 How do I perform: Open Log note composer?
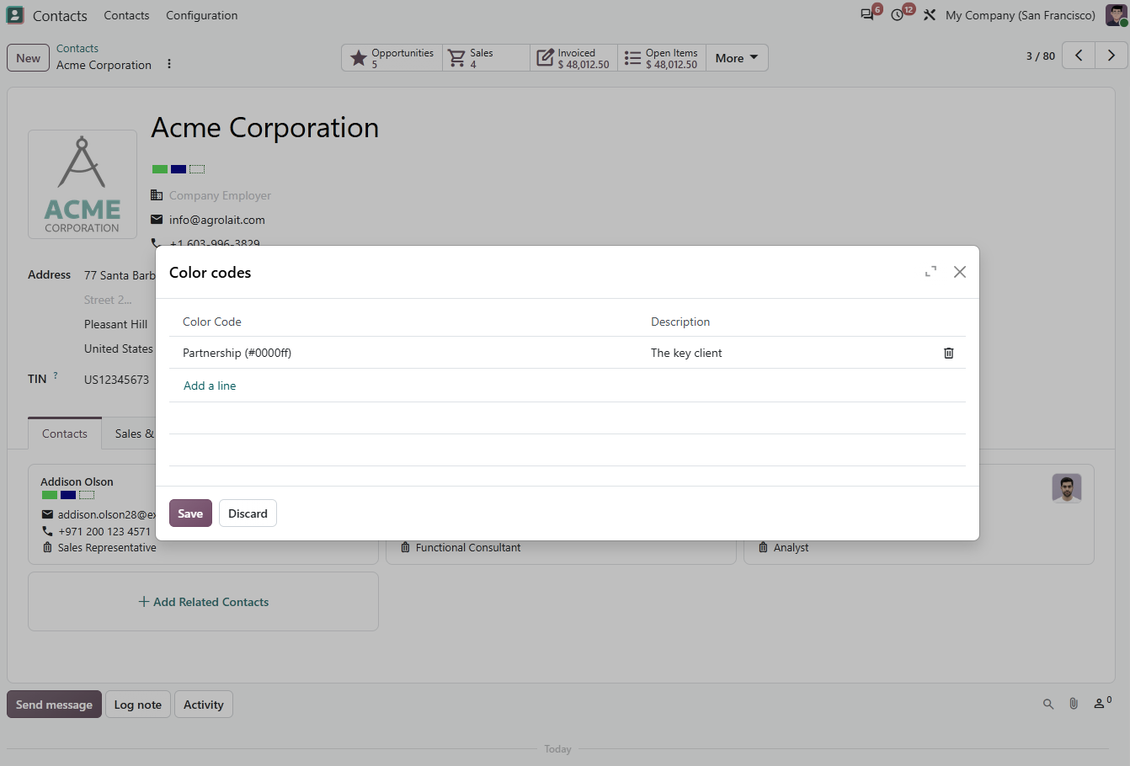point(138,704)
